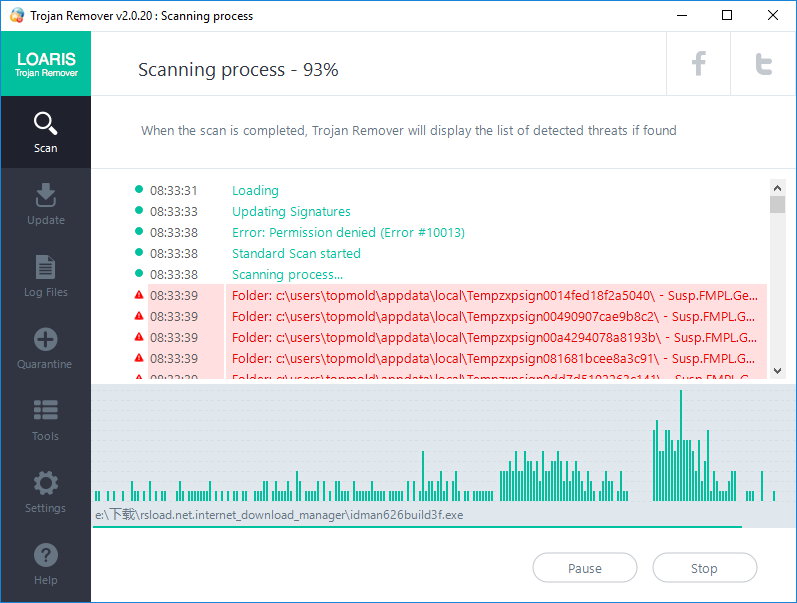
Task: Close the Trojan Remover window
Action: click(x=773, y=15)
